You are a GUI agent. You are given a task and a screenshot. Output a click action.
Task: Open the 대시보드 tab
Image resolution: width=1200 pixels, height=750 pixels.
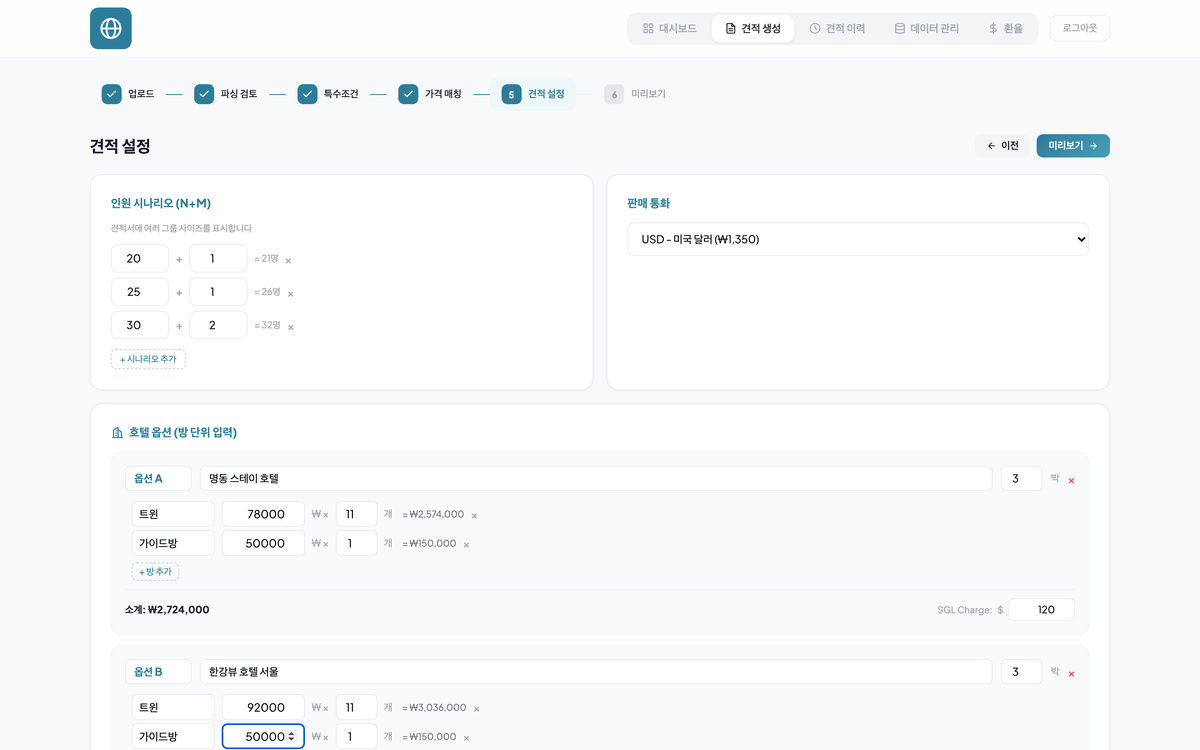(670, 28)
